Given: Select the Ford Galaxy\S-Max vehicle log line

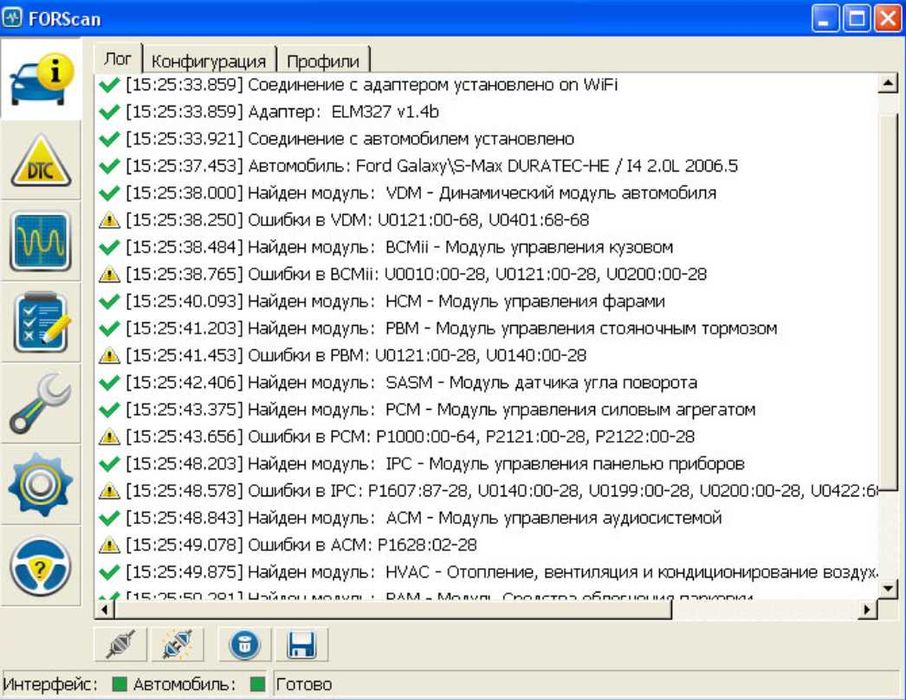Looking at the screenshot, I should 418,166.
